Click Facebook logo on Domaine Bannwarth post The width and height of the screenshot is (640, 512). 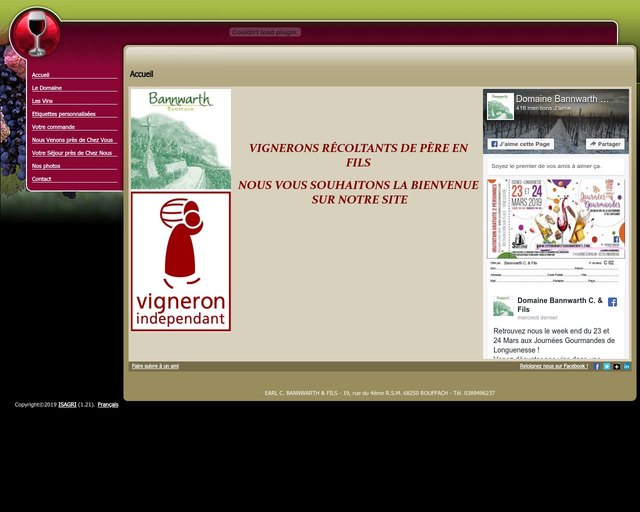tap(612, 302)
